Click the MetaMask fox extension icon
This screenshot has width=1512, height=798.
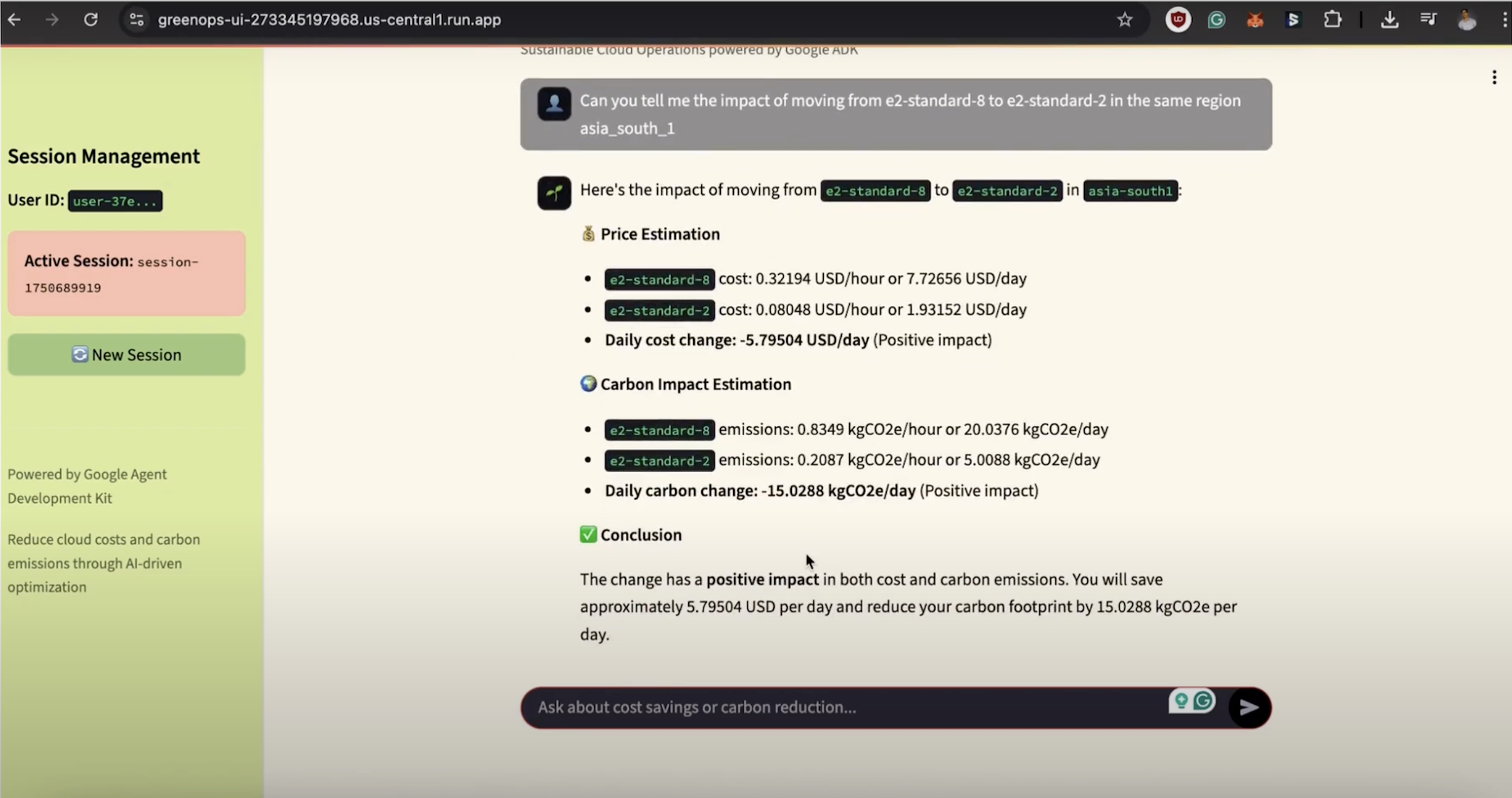click(x=1255, y=20)
